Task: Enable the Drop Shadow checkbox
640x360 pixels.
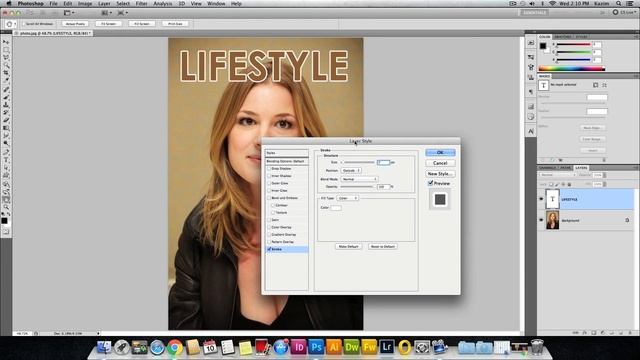Action: (269, 169)
